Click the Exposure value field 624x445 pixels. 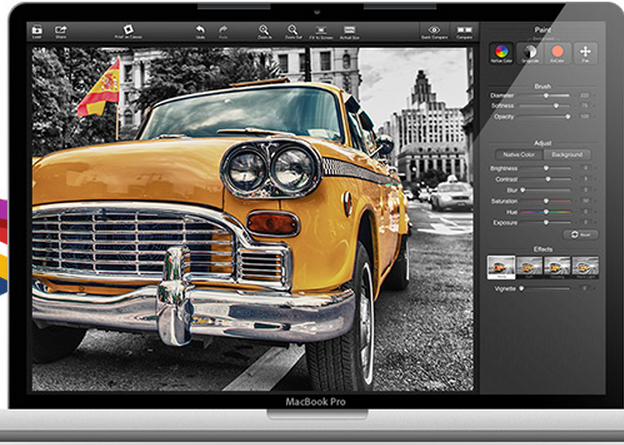[585, 222]
